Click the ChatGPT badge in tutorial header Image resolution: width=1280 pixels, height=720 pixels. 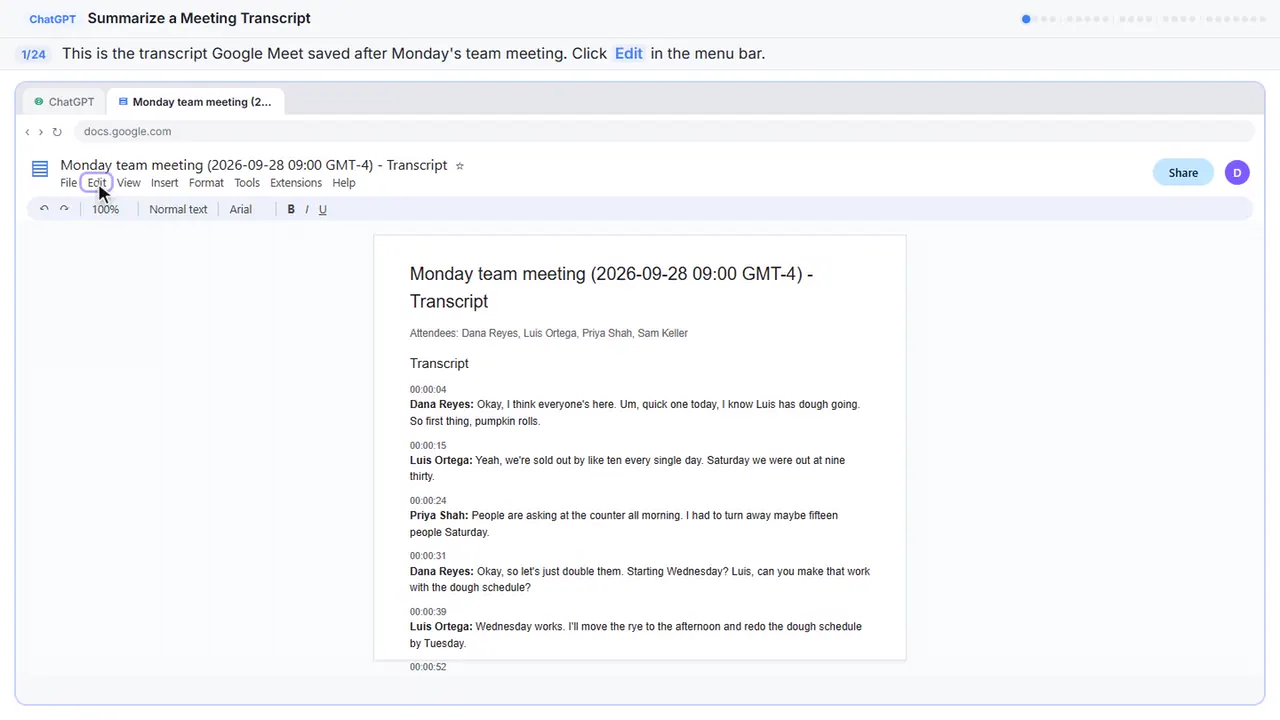click(52, 19)
